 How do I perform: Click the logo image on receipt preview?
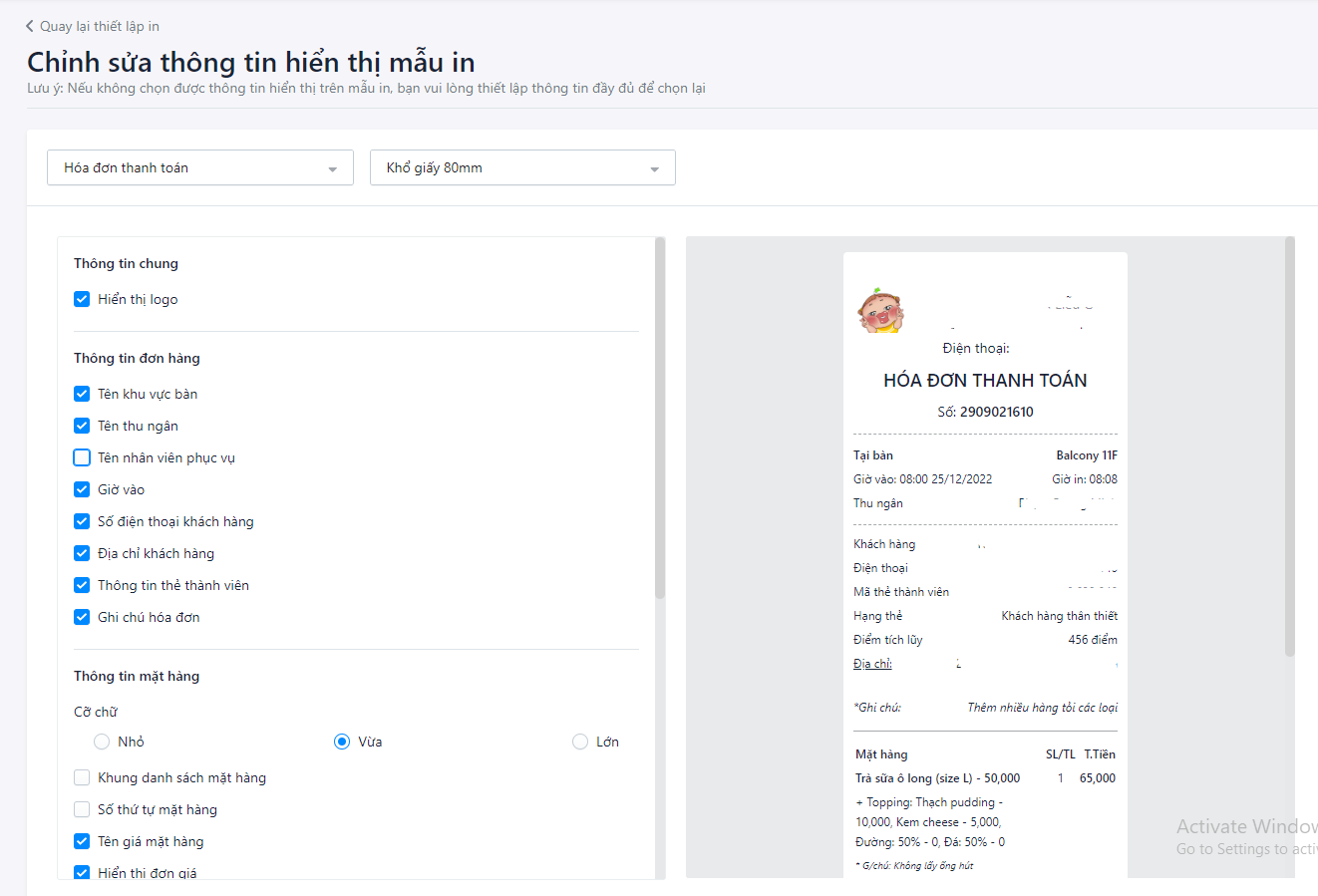880,311
